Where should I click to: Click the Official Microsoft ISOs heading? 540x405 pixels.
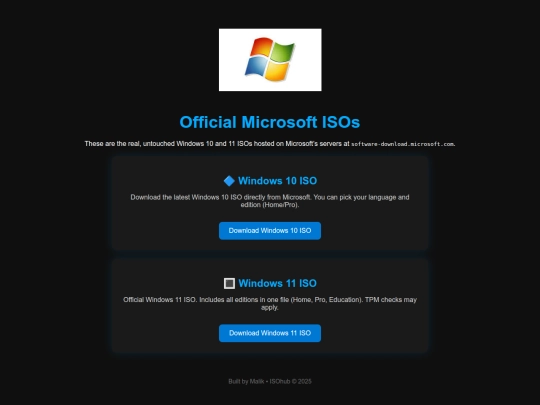270,122
